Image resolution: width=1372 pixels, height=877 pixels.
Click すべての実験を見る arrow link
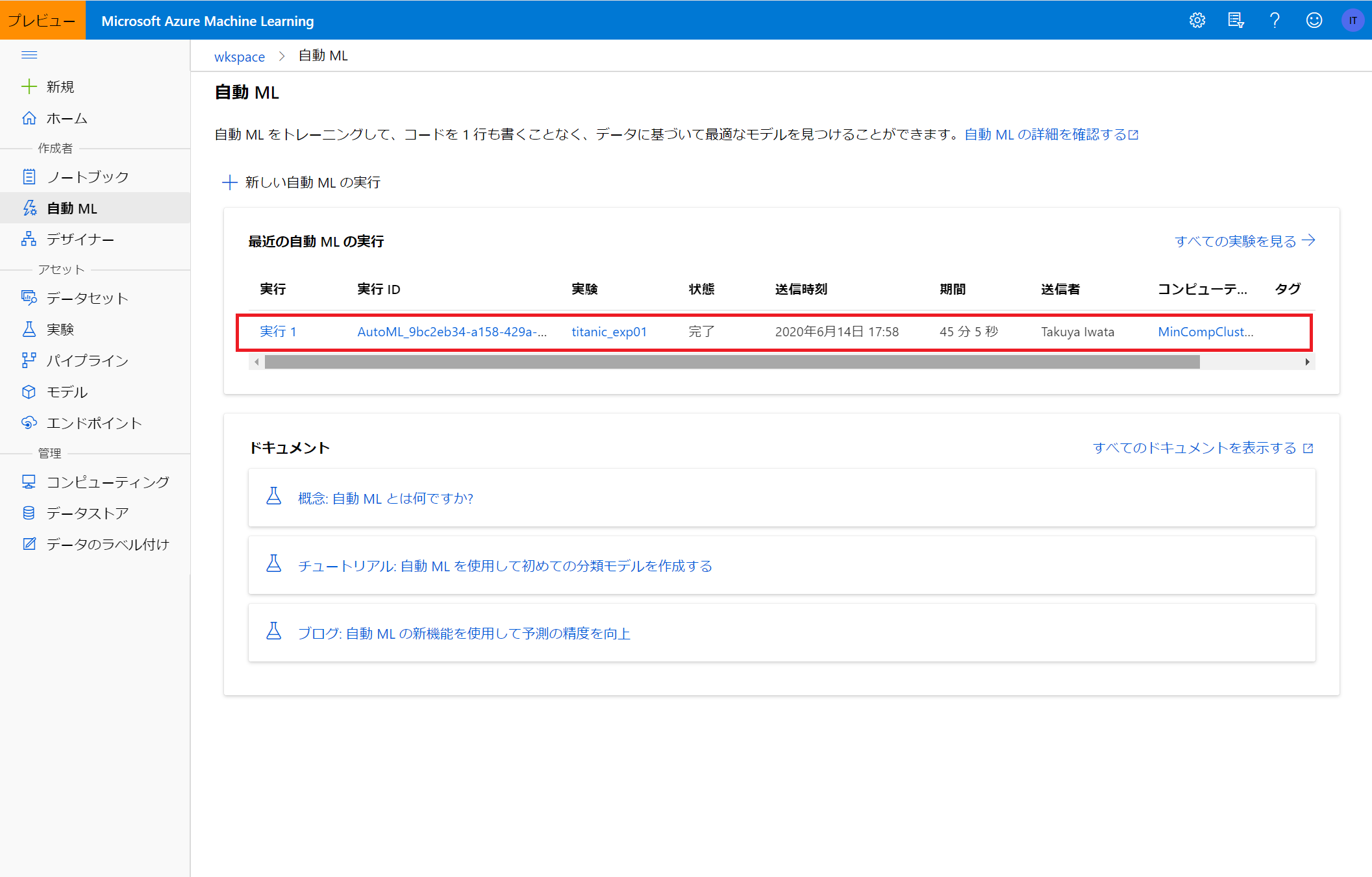point(1244,241)
